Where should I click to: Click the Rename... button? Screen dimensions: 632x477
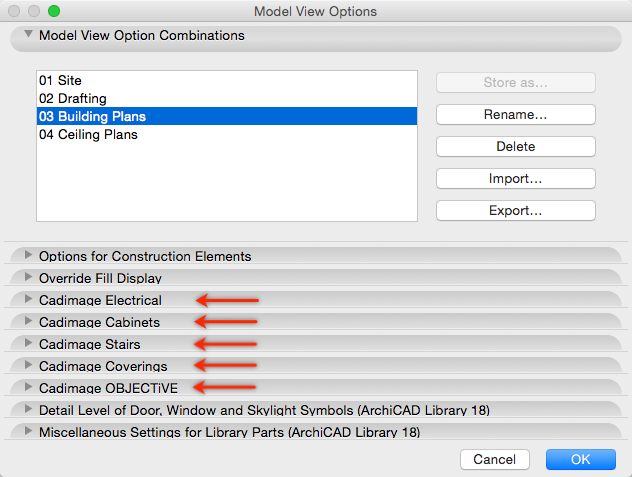516,115
